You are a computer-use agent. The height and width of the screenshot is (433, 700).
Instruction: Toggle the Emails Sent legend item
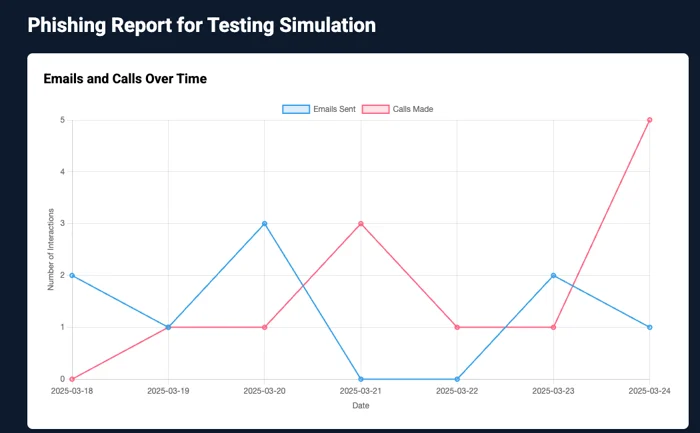pyautogui.click(x=319, y=109)
